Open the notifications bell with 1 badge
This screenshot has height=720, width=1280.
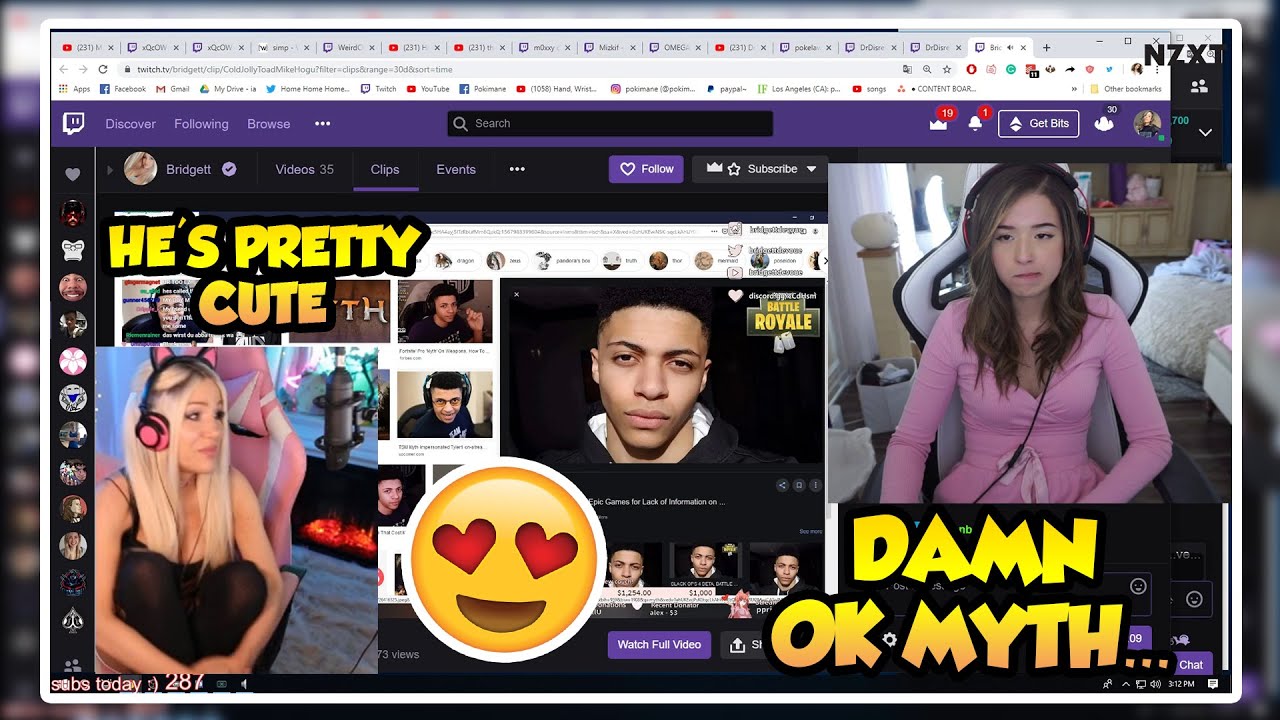(x=975, y=124)
